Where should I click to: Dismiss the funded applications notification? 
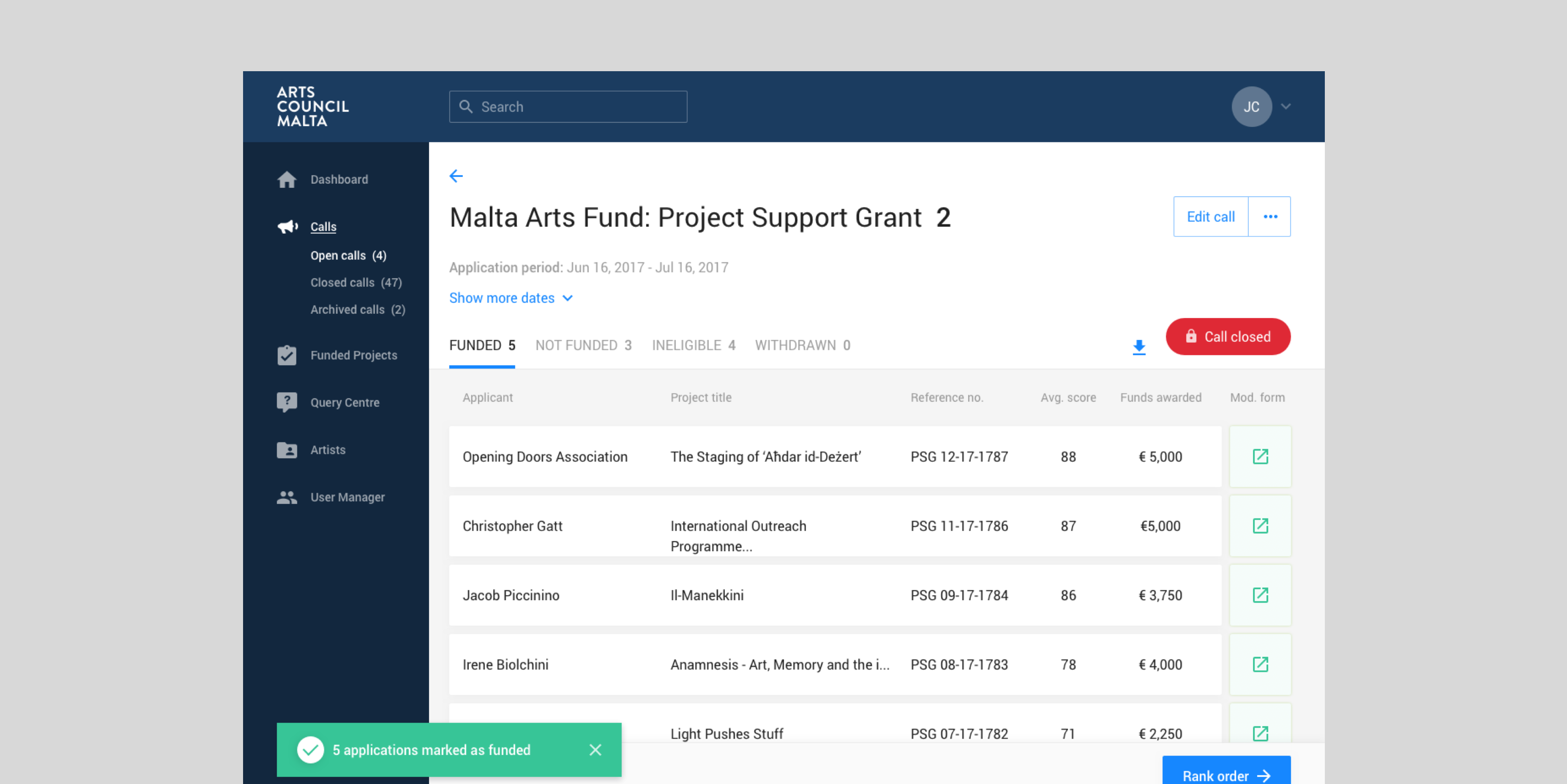pos(595,750)
